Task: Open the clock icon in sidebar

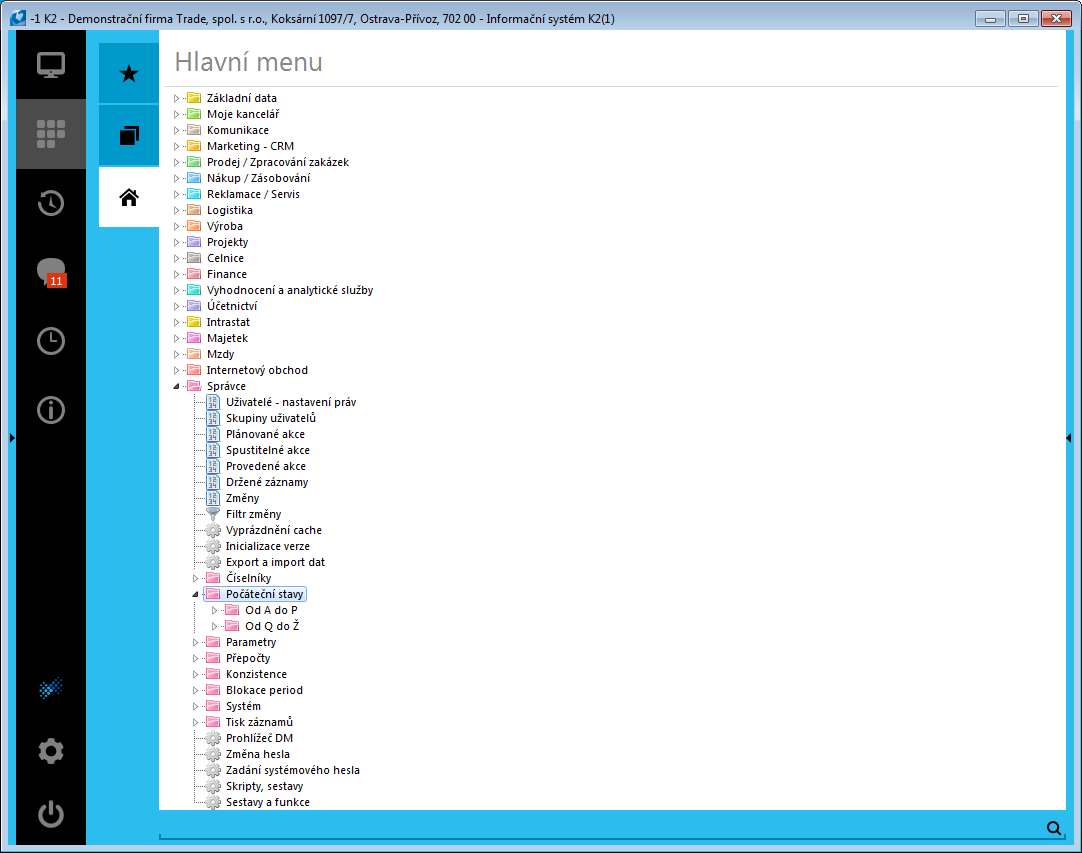Action: pos(51,341)
